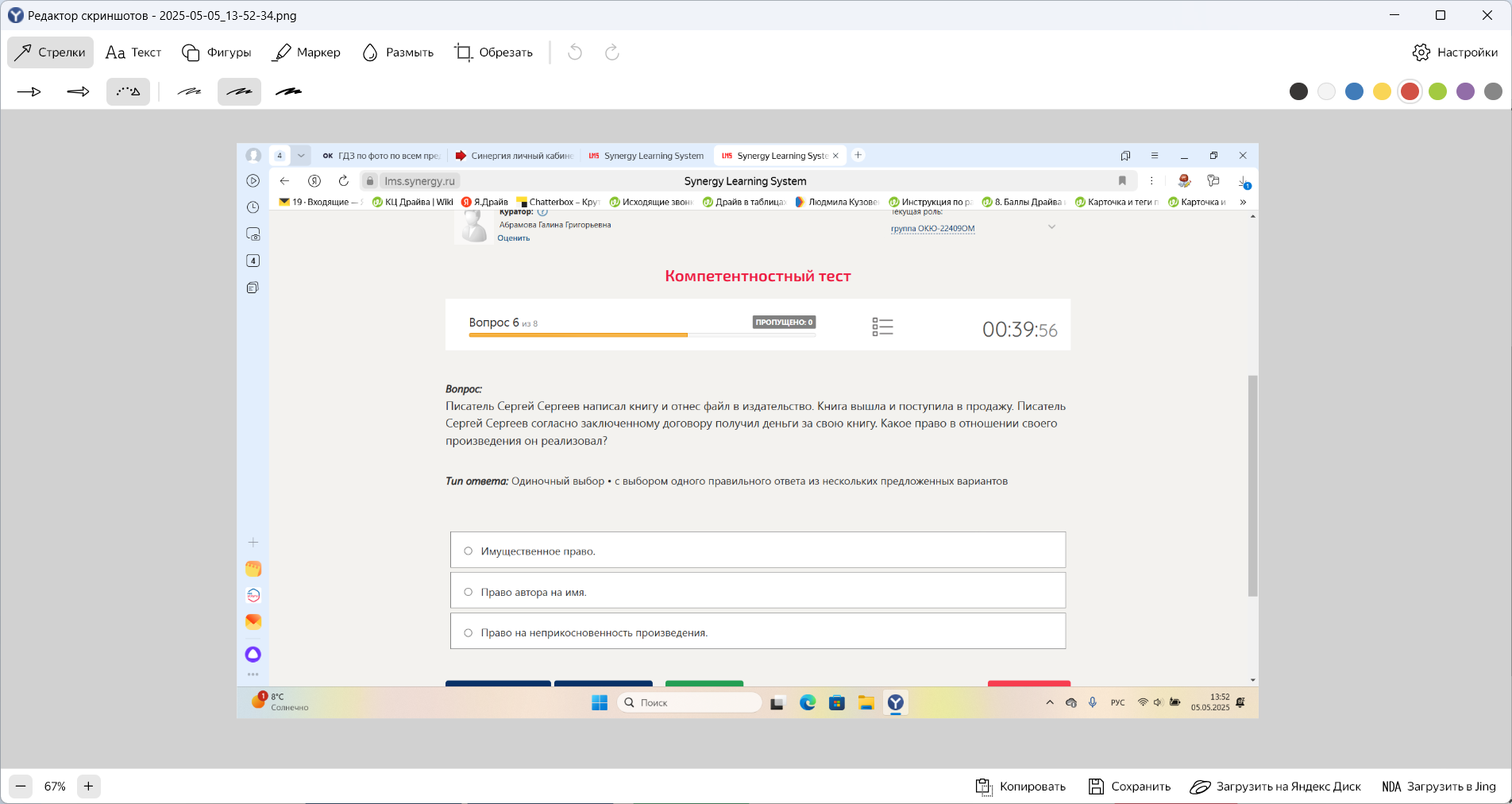Pick the blue color swatch
Screen dimensions: 1512x804
1354,91
